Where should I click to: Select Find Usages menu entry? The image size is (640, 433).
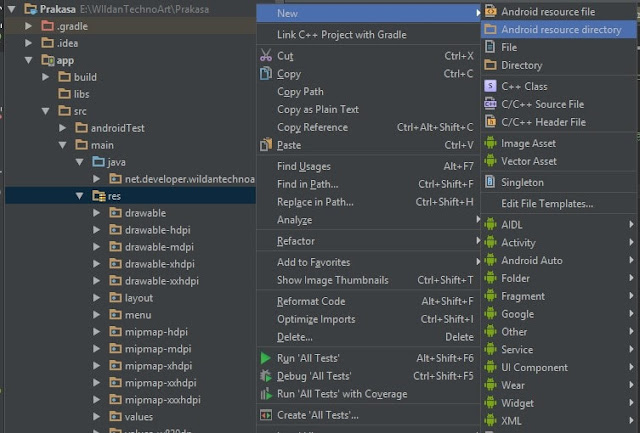(368, 166)
